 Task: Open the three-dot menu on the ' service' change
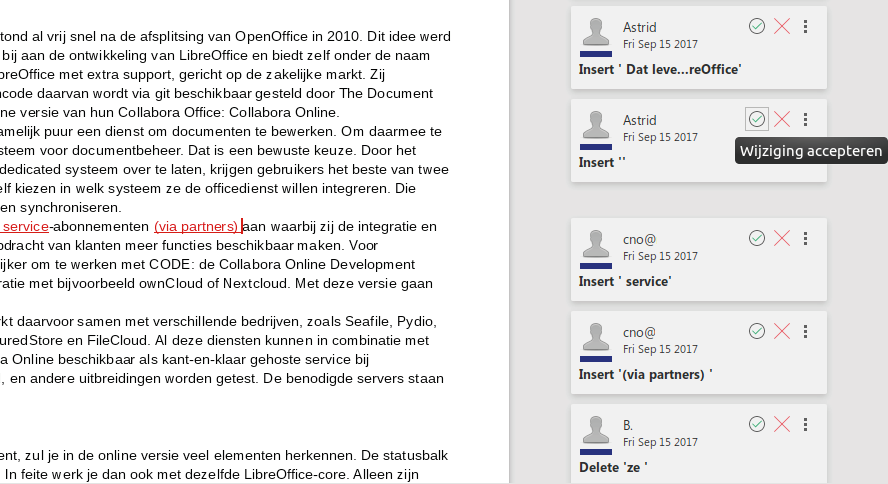point(807,237)
